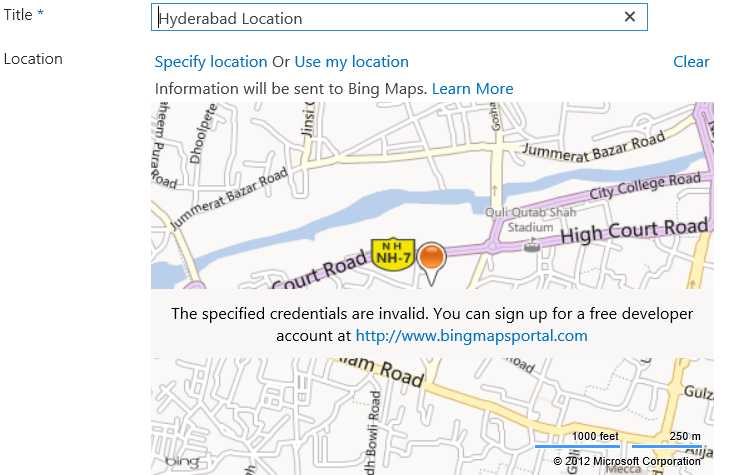The height and width of the screenshot is (475, 732).
Task: Clear the Title field with the X icon
Action: tap(629, 17)
